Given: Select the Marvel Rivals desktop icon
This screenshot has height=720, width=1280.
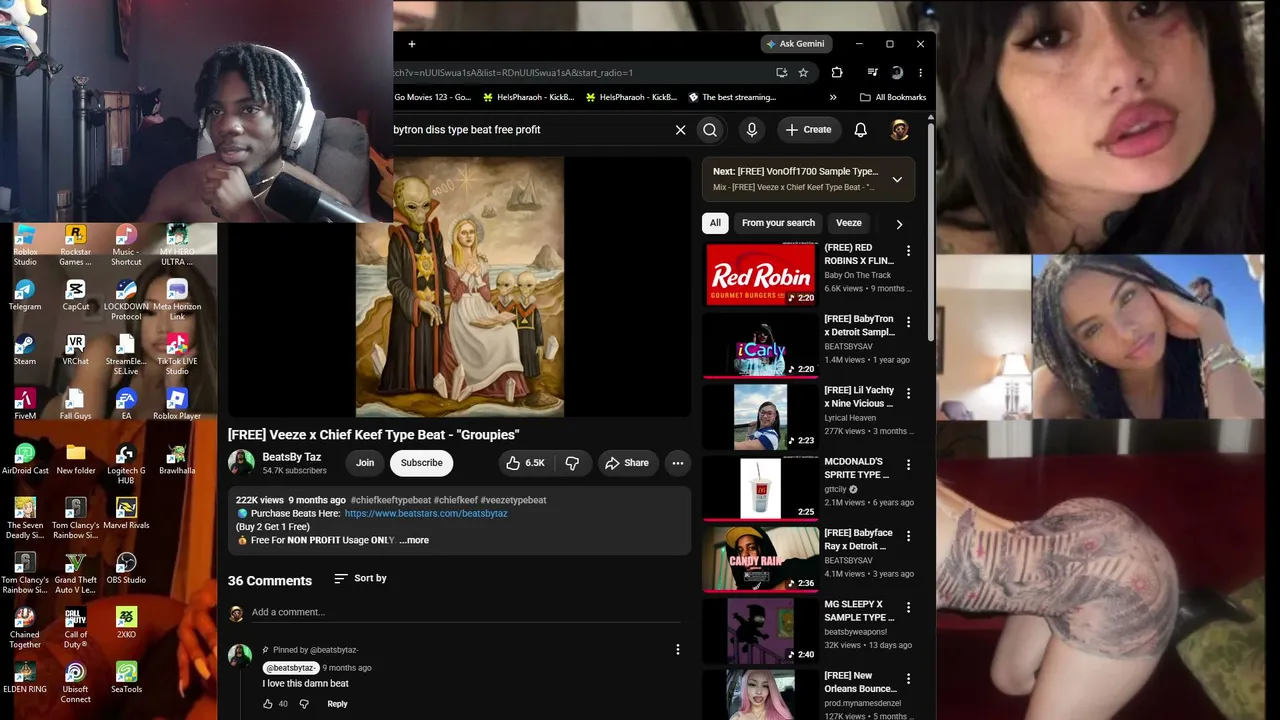Looking at the screenshot, I should 126,514.
